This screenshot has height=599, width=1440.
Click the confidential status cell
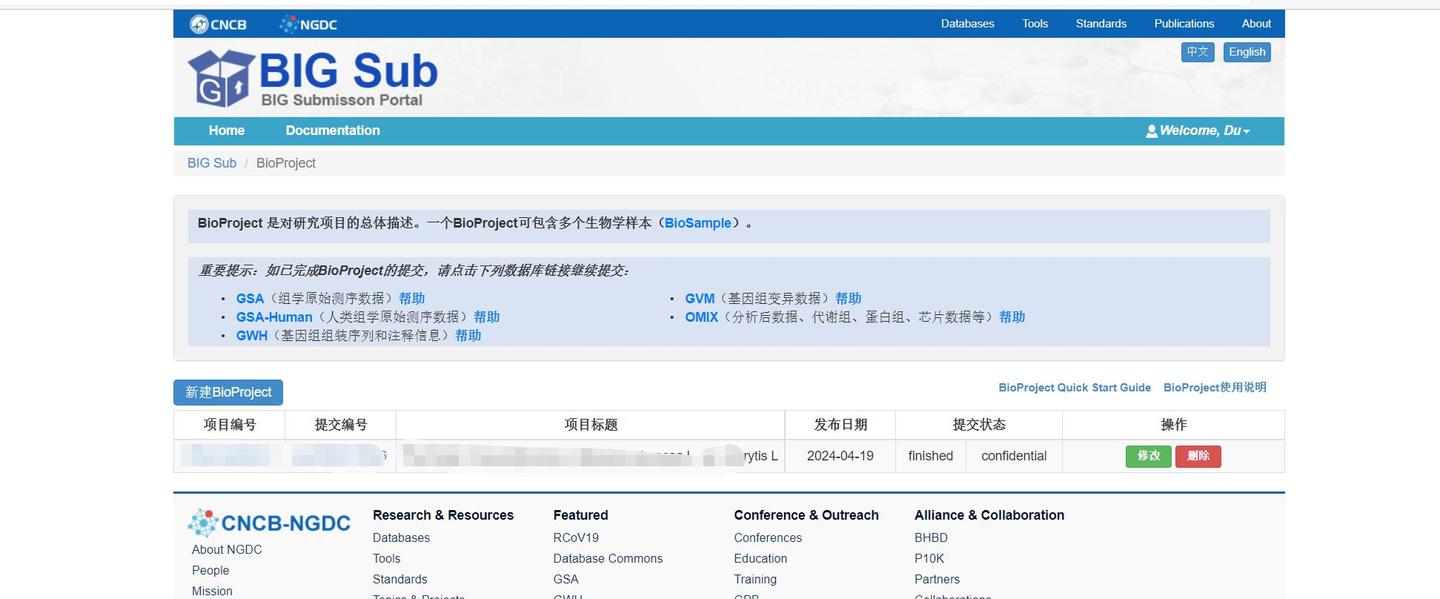(x=1014, y=456)
